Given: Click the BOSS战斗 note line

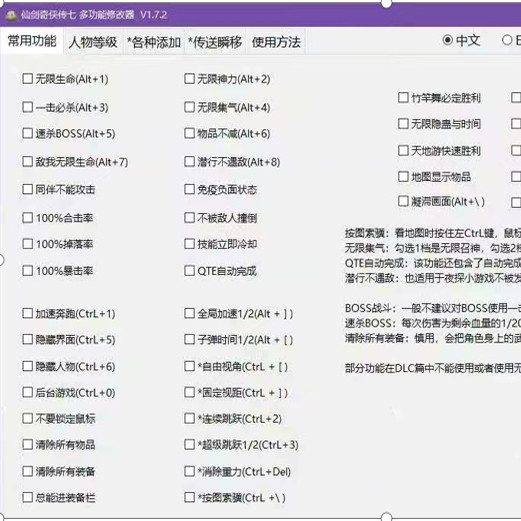Looking at the screenshot, I should (433, 308).
